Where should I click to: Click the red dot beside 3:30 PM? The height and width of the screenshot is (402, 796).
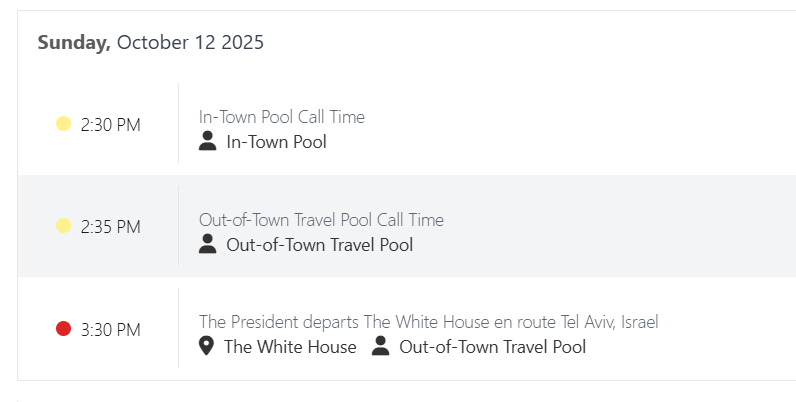point(63,328)
